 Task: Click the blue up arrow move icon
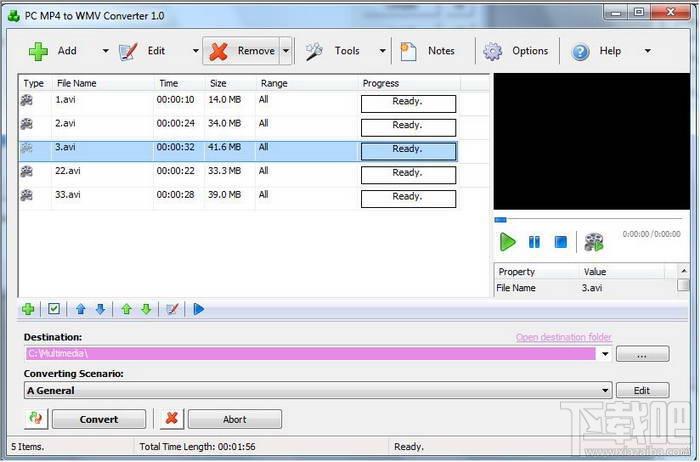80,309
